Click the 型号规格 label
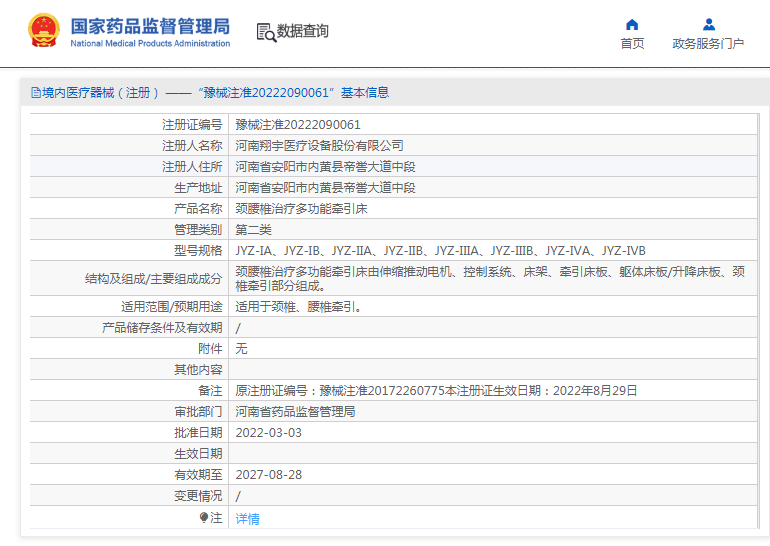The image size is (770, 546). 198,251
